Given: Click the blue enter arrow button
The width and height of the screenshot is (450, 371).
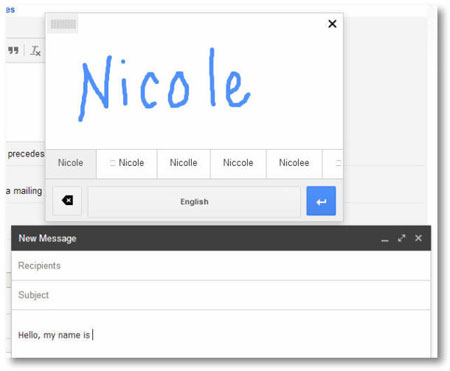Looking at the screenshot, I should point(321,201).
